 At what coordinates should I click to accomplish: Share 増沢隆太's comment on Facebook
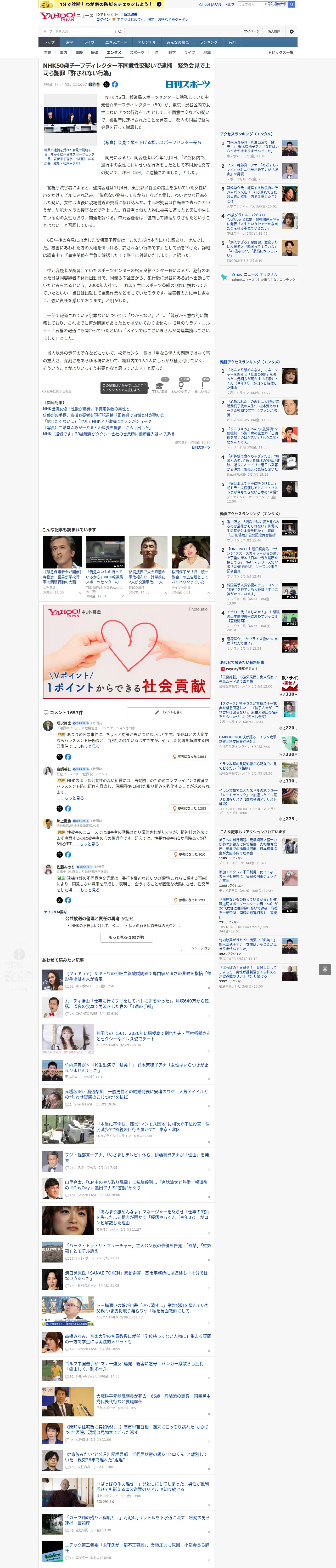(x=68, y=757)
